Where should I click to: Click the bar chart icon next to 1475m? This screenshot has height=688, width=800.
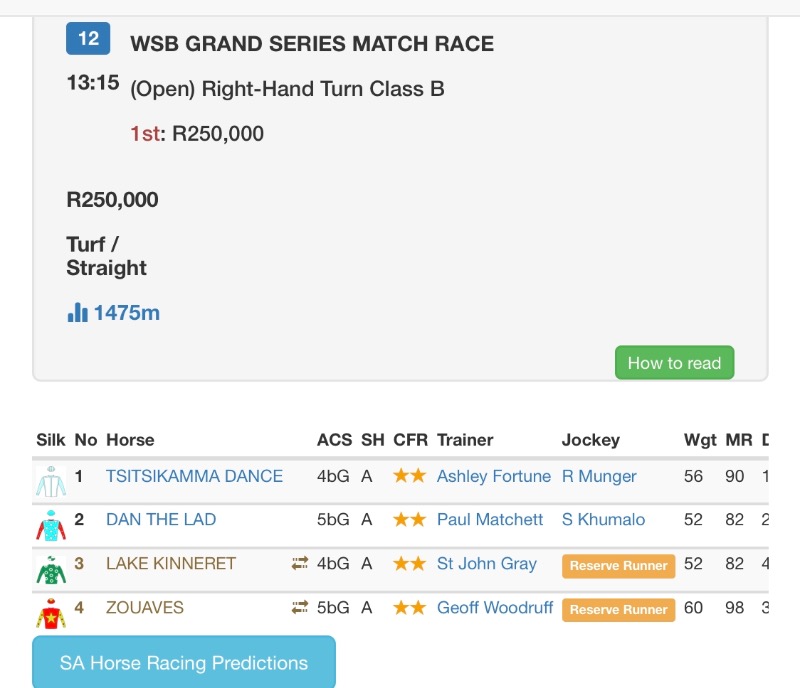77,313
